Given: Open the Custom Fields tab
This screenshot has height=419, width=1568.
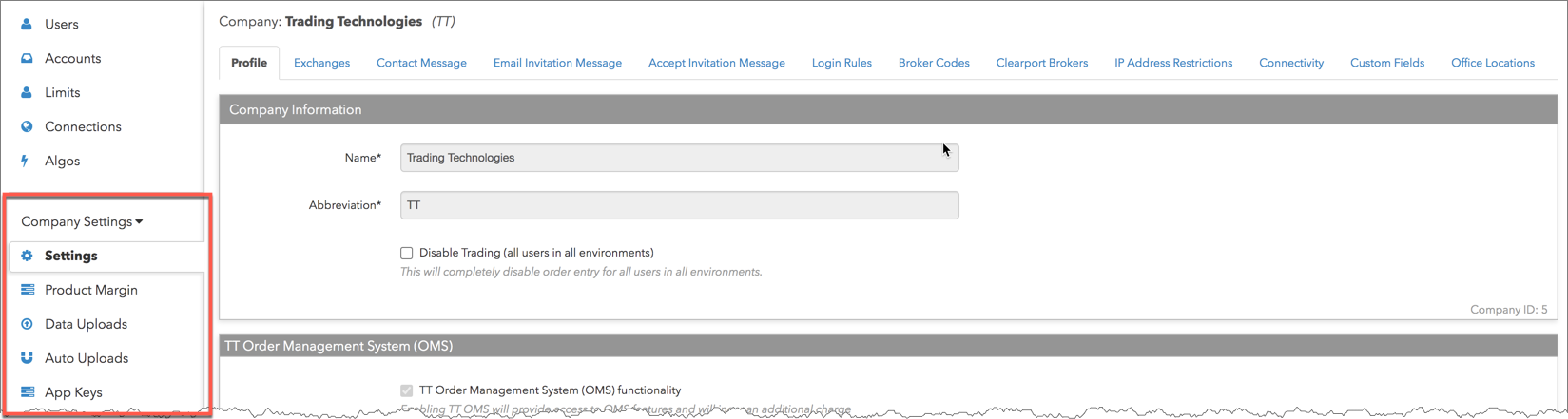Looking at the screenshot, I should coord(1387,63).
